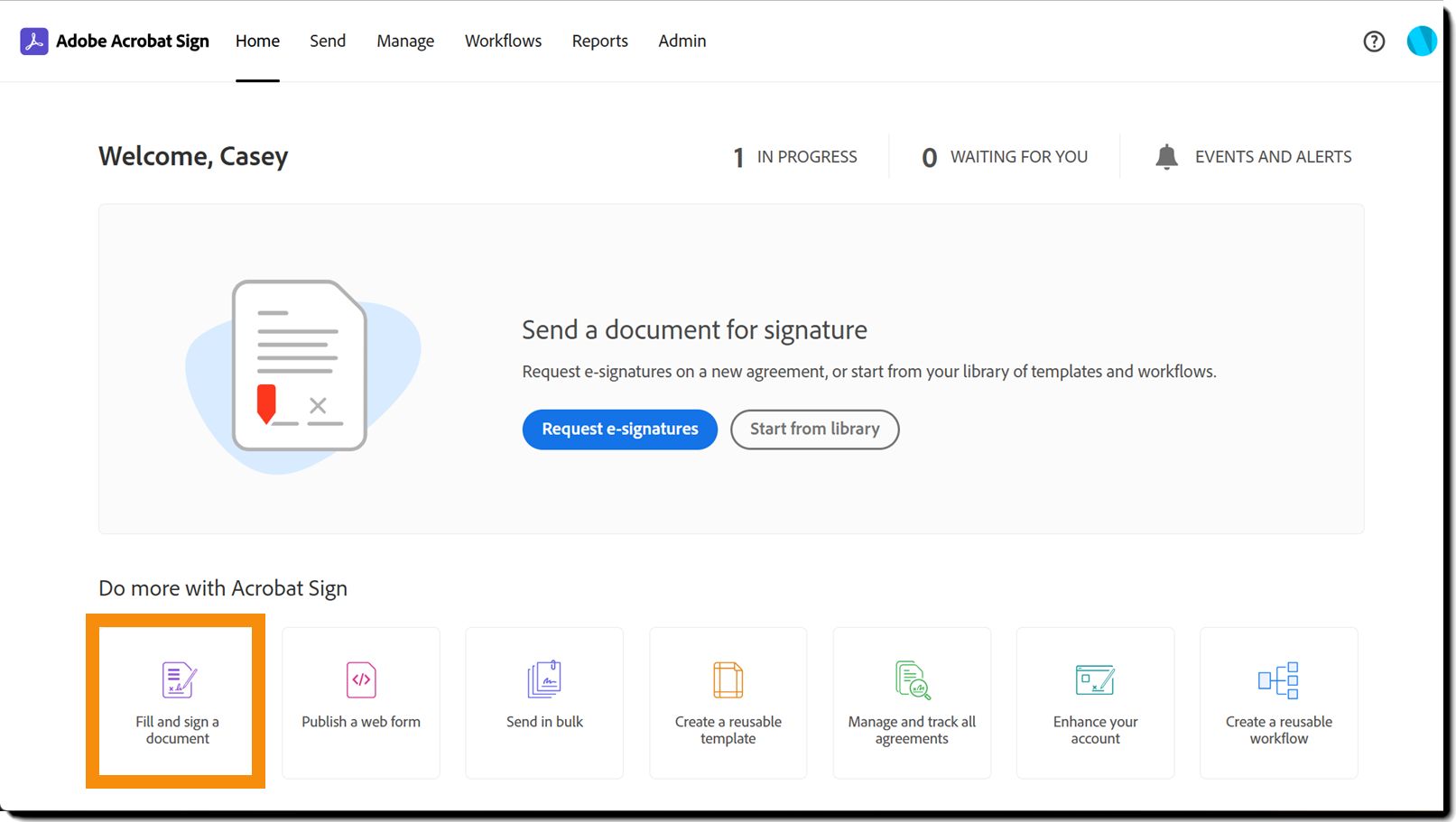Open the Send tab
The width and height of the screenshot is (1456, 822).
328,42
